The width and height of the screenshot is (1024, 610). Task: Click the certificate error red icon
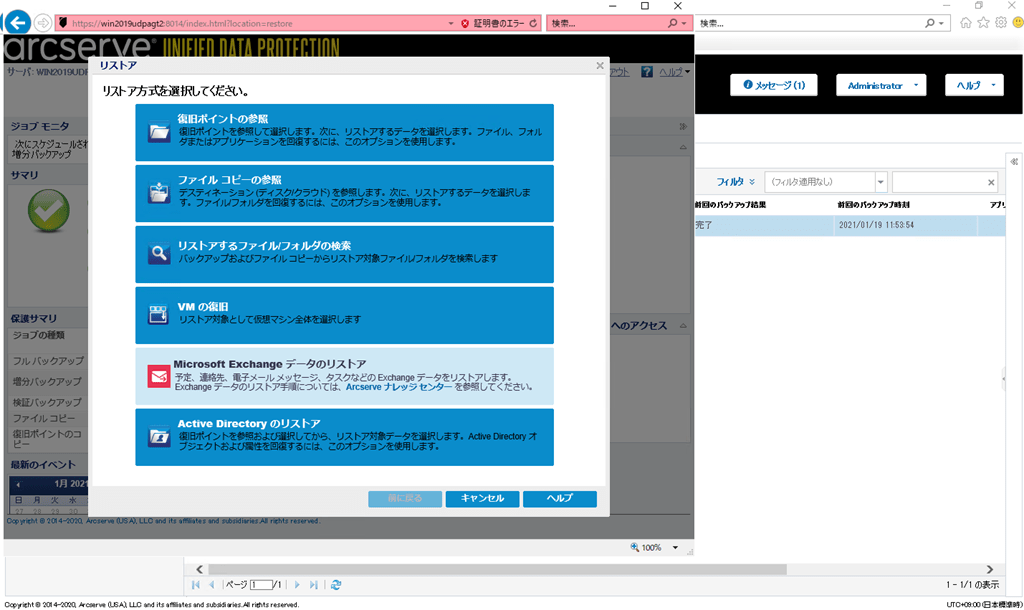click(465, 23)
